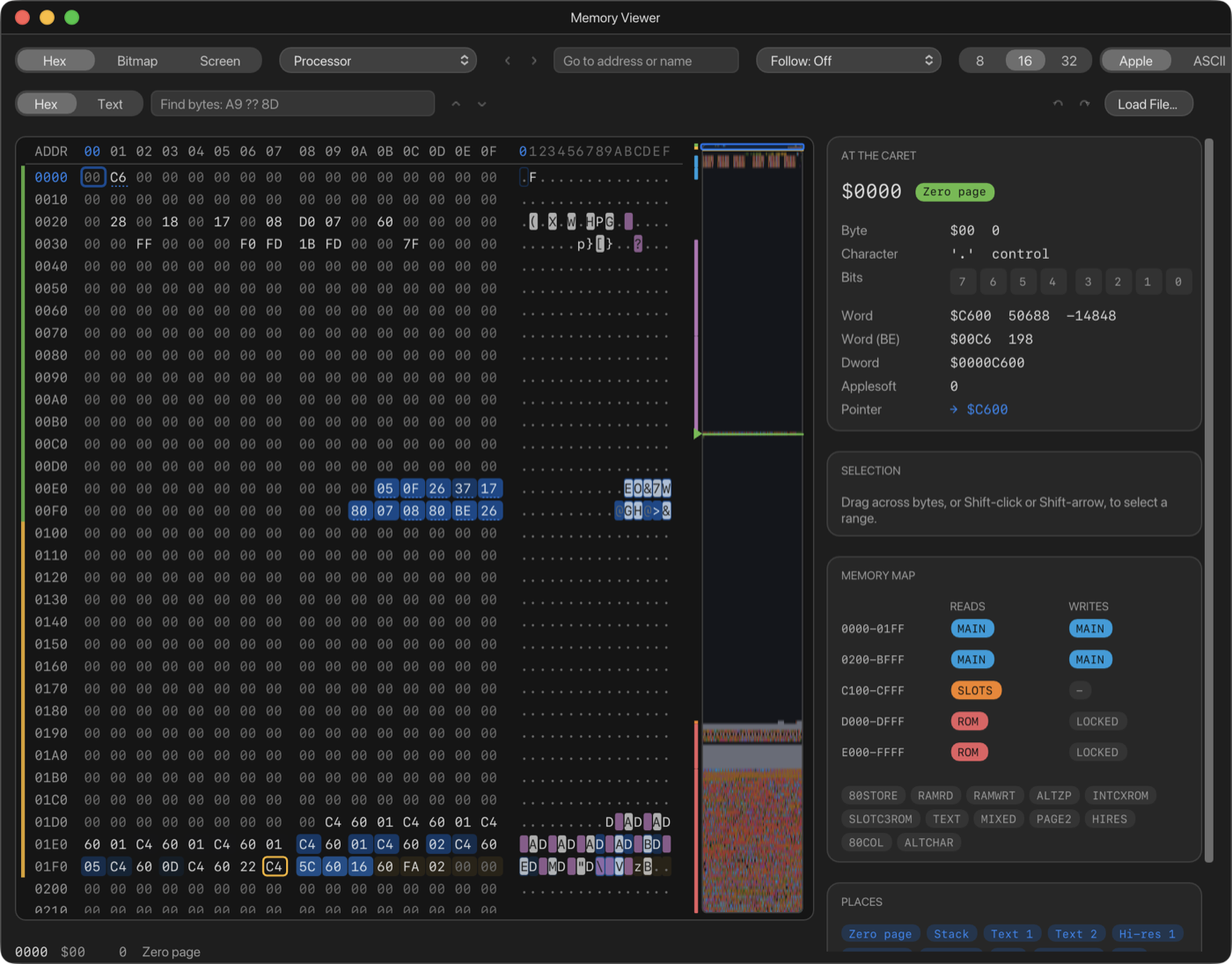This screenshot has width=1232, height=964.
Task: Toggle the ALTCHAR soft switch
Action: 928,843
